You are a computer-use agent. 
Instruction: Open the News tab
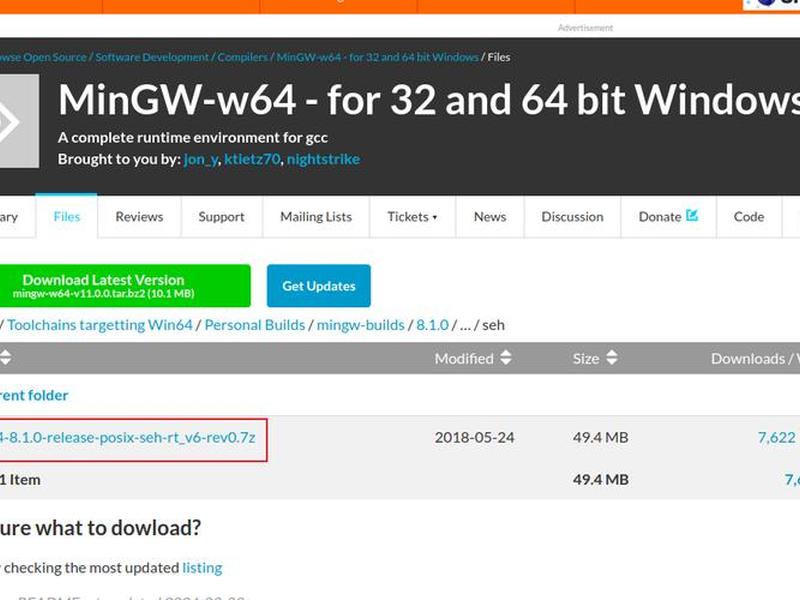pyautogui.click(x=490, y=217)
